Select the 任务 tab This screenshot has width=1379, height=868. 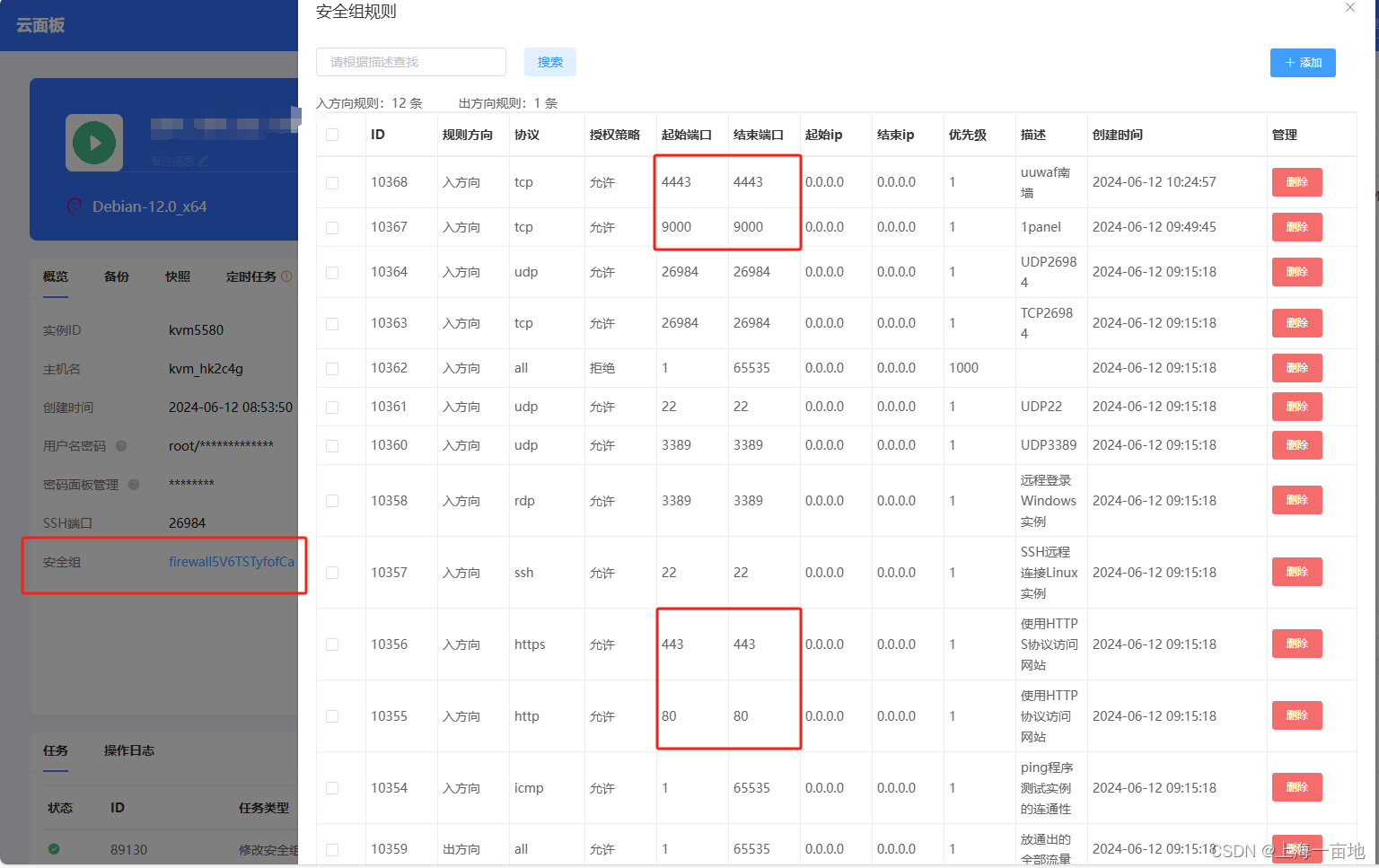click(x=56, y=750)
